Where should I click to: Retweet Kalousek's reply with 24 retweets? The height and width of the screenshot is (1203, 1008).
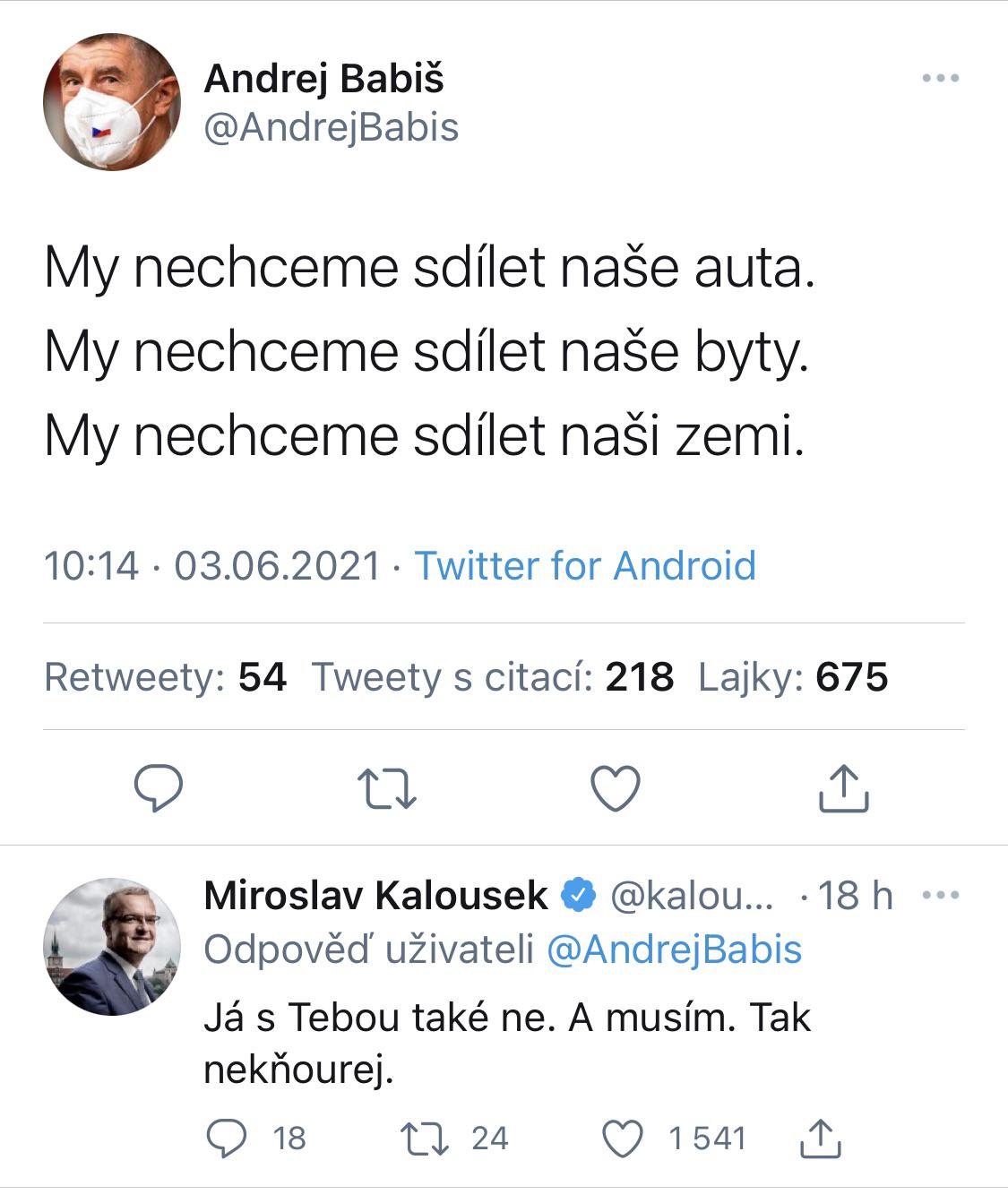pyautogui.click(x=425, y=1139)
